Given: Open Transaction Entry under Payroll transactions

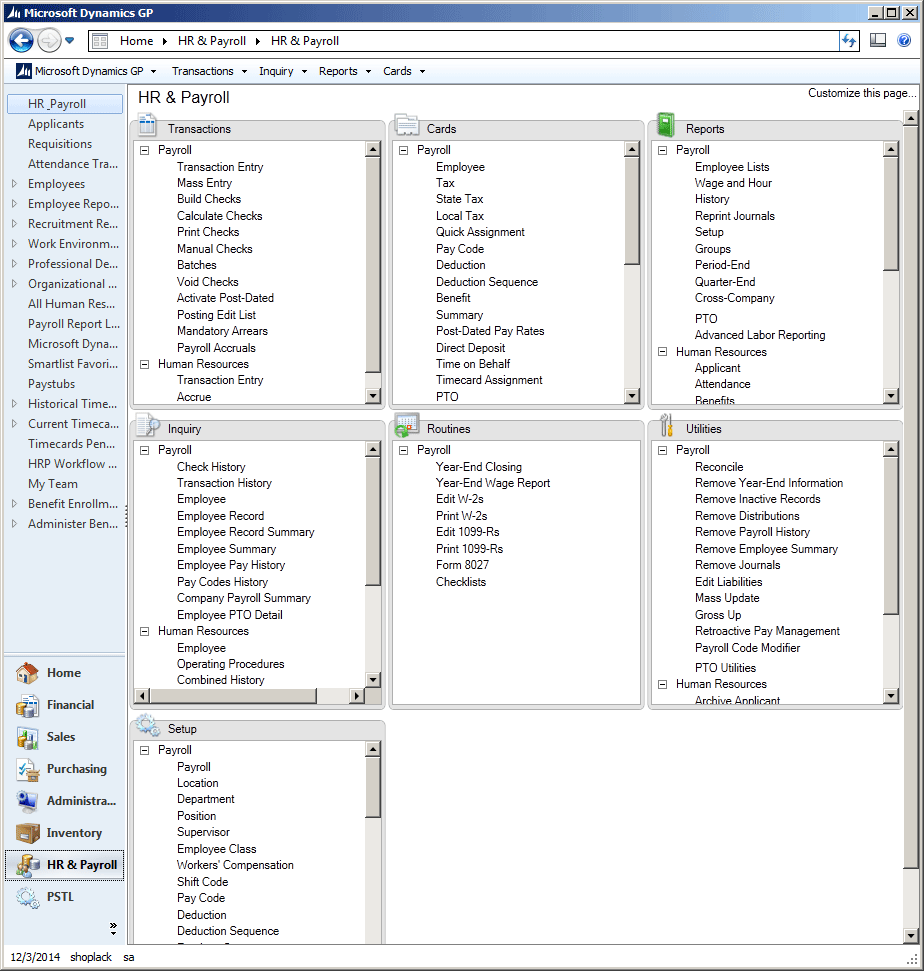Looking at the screenshot, I should (x=220, y=167).
